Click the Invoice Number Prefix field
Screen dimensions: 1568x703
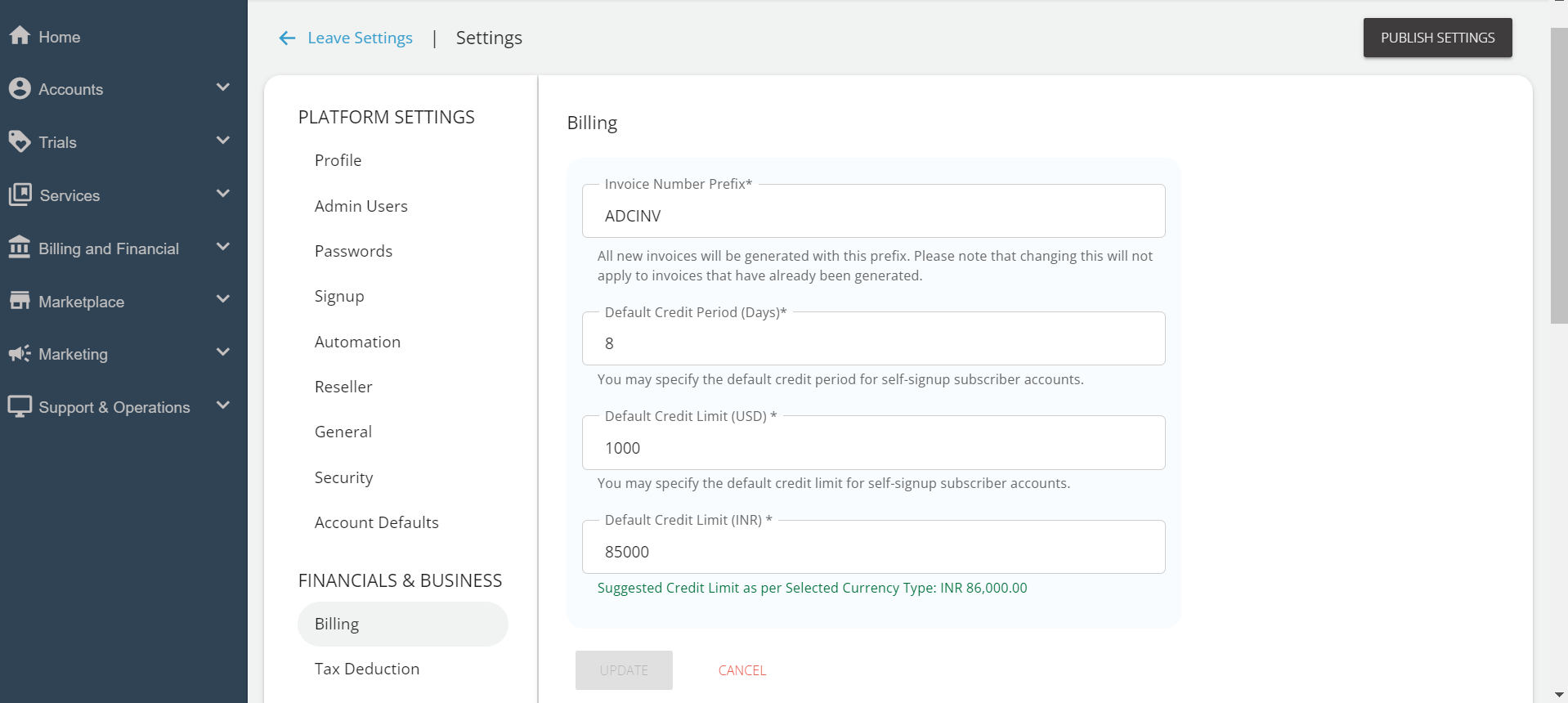pyautogui.click(x=873, y=211)
